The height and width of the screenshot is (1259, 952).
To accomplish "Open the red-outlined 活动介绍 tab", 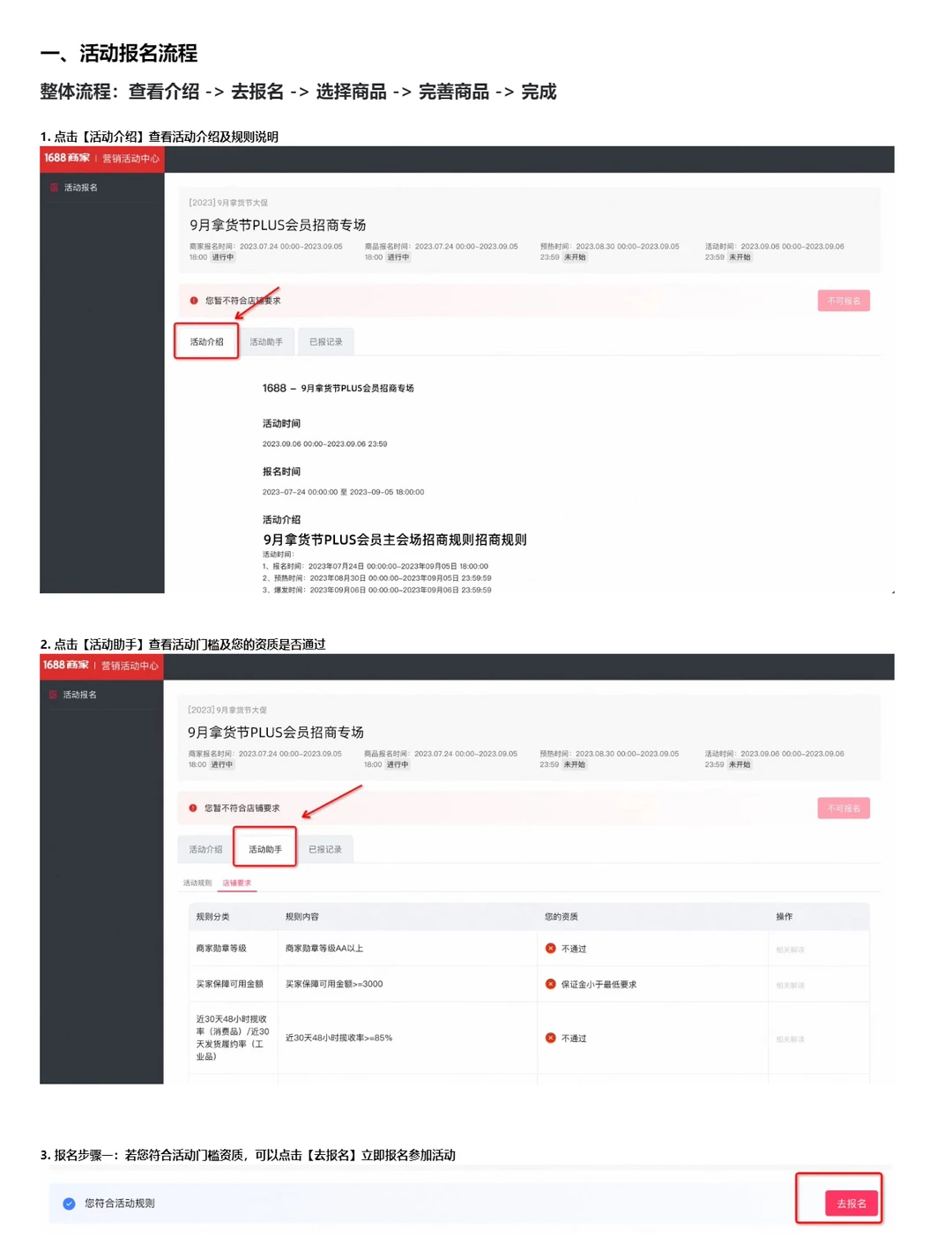I will pyautogui.click(x=206, y=341).
